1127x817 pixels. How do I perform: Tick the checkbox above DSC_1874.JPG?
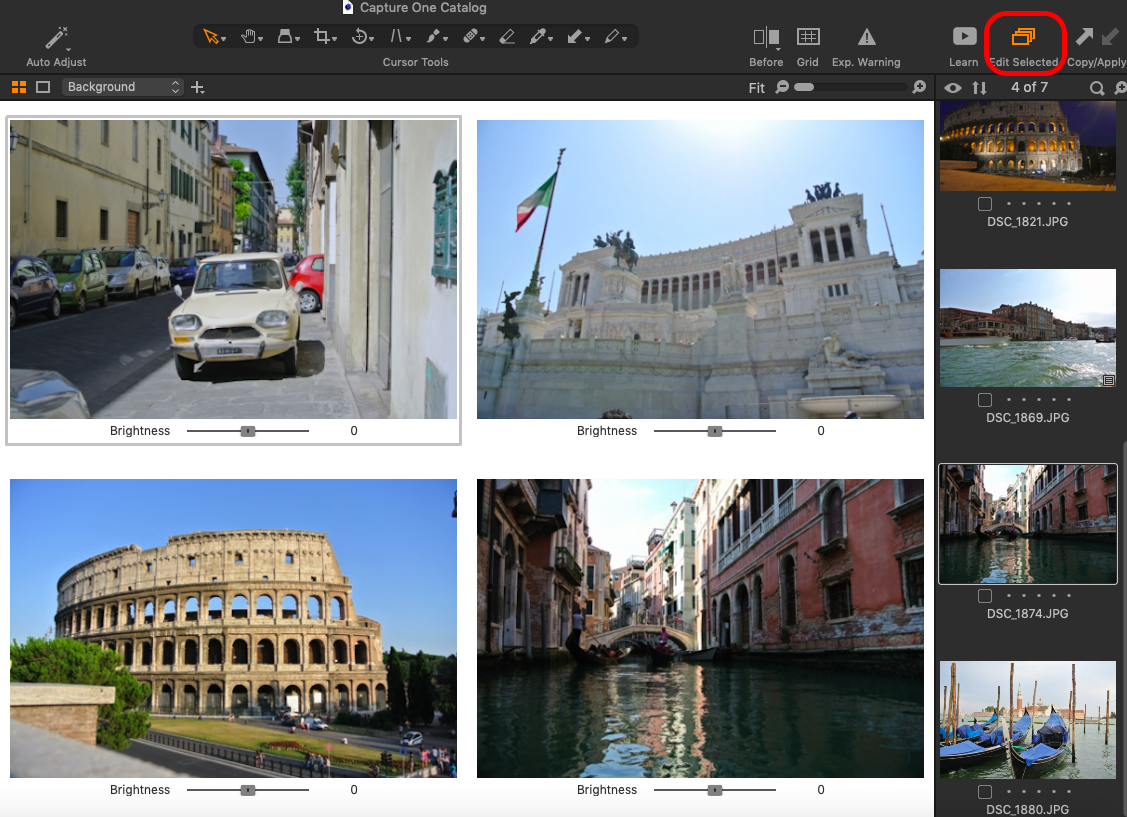point(985,596)
